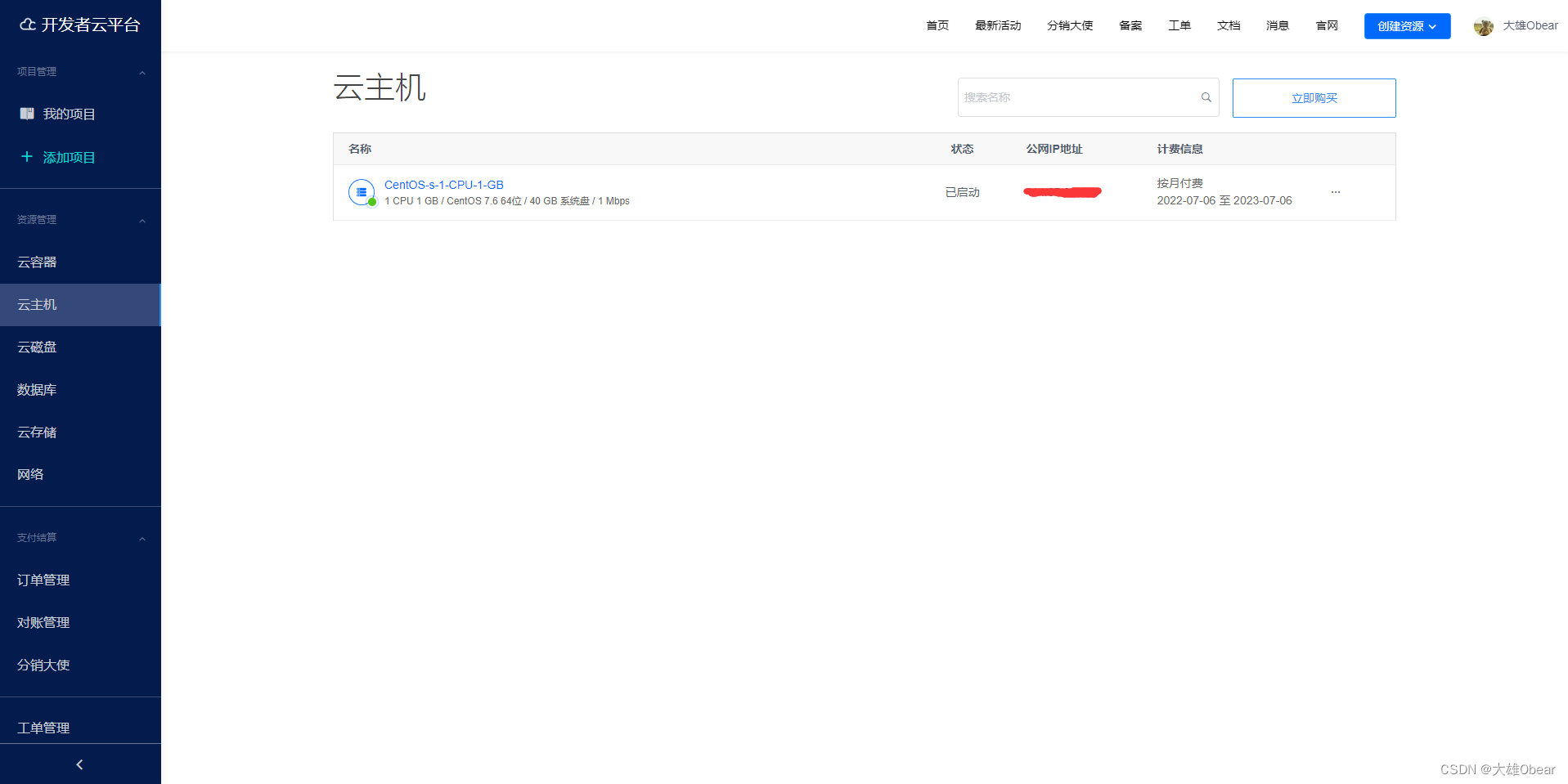Open the user avatar for 大雄Obear
1568x784 pixels.
tap(1483, 25)
